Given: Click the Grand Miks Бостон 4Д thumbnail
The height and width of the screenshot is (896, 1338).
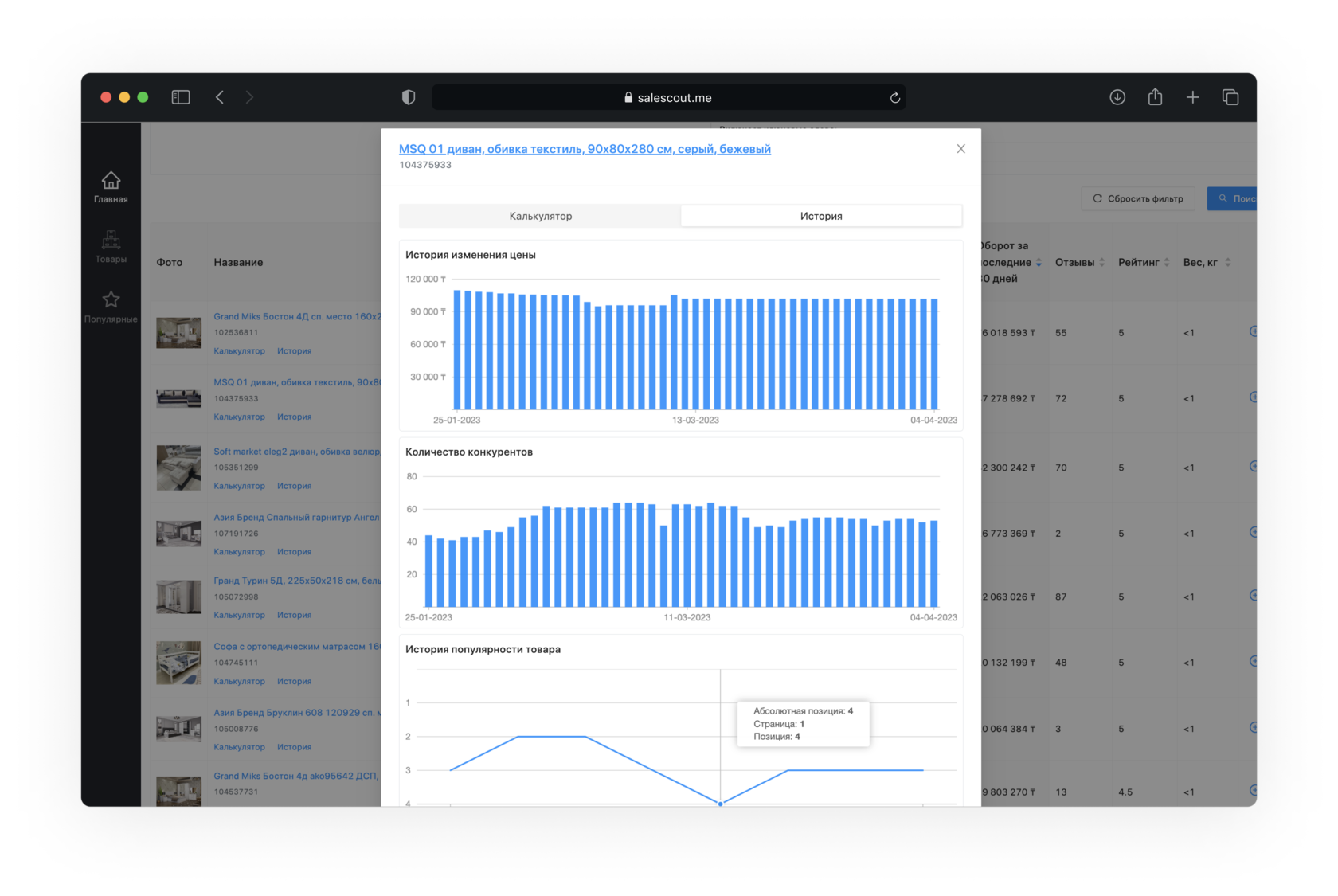Looking at the screenshot, I should pos(178,333).
